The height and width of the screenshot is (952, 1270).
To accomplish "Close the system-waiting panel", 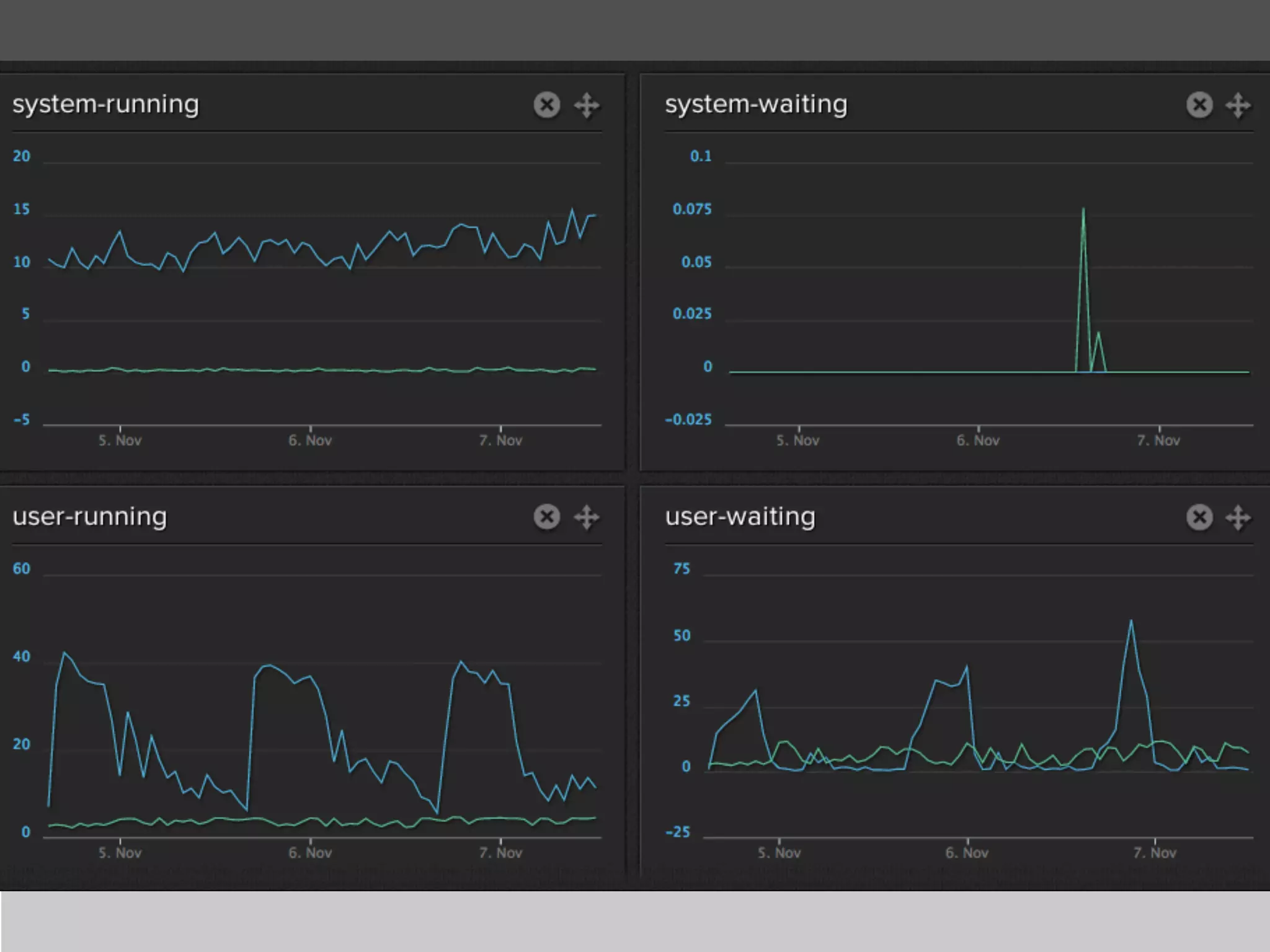I will tap(1199, 105).
